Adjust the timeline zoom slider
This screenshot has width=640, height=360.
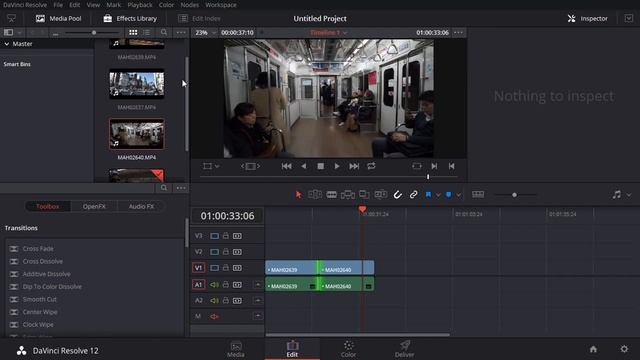(x=514, y=195)
